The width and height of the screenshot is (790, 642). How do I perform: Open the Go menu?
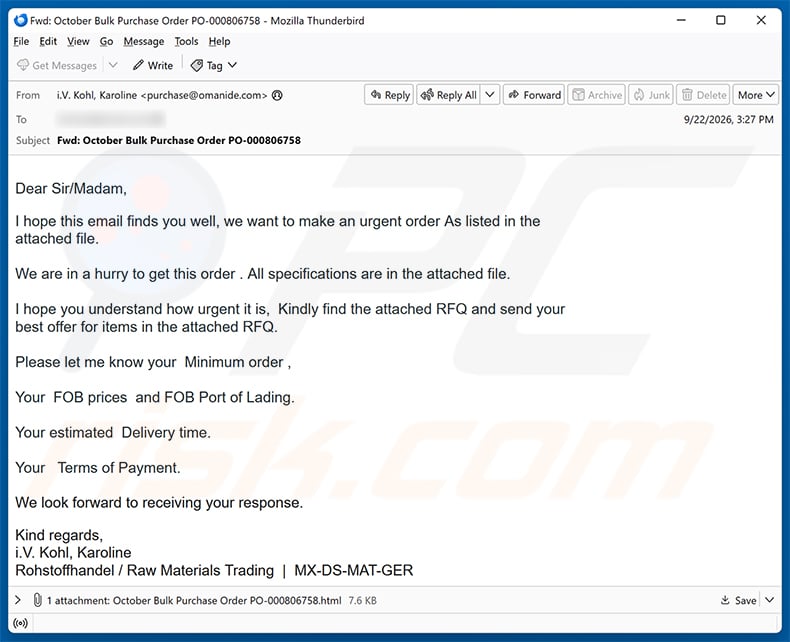tap(106, 41)
